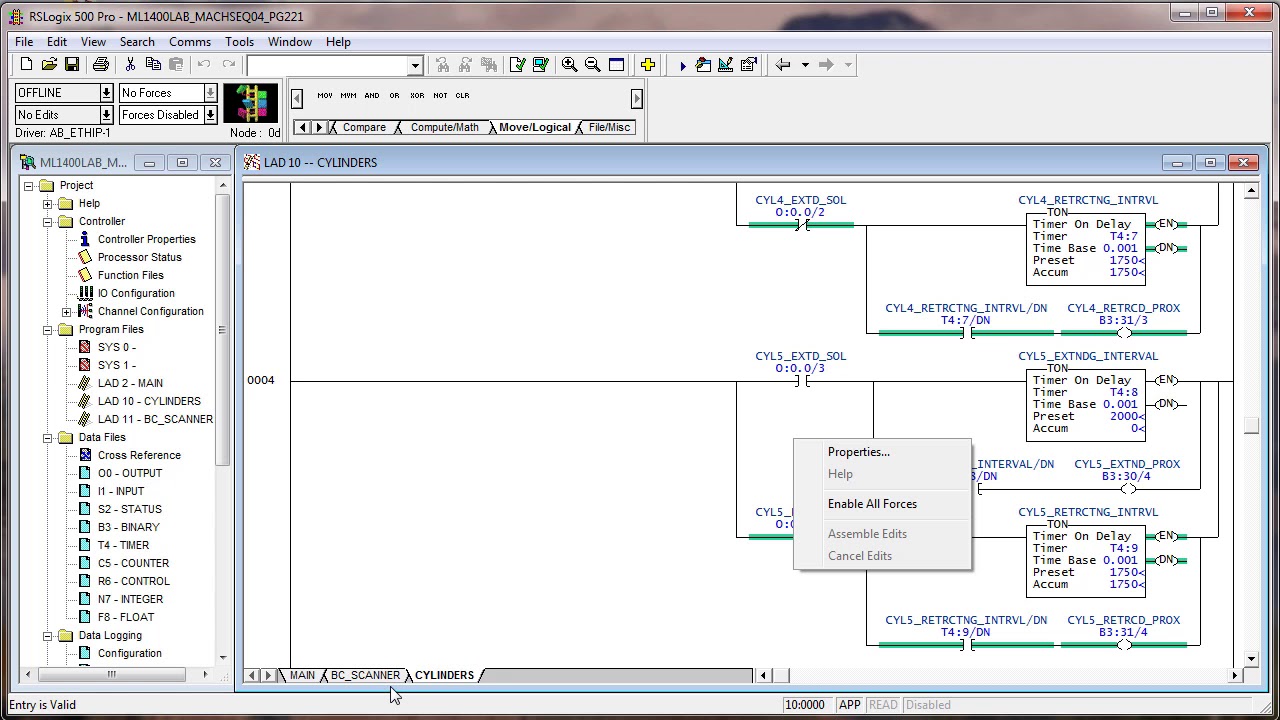
Task: Click the blue arrow toolbar icon
Action: pos(682,65)
